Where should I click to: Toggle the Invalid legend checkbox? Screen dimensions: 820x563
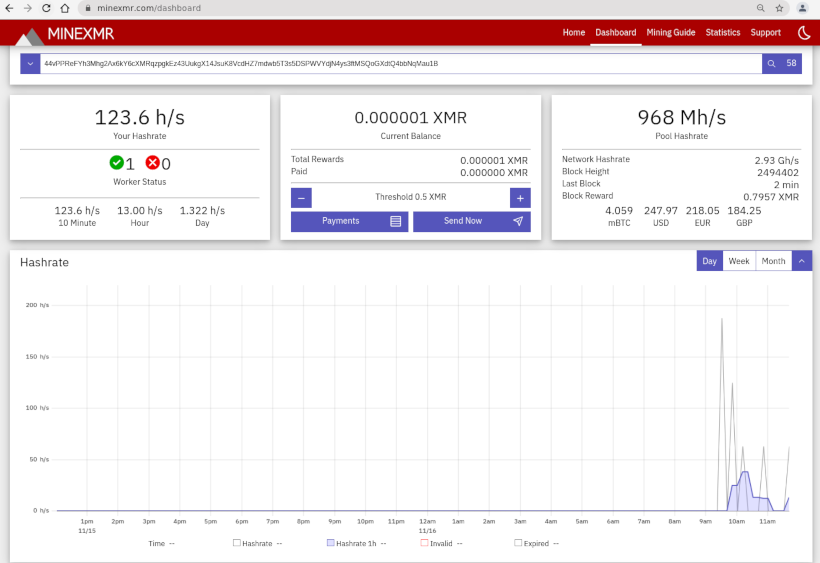point(424,543)
